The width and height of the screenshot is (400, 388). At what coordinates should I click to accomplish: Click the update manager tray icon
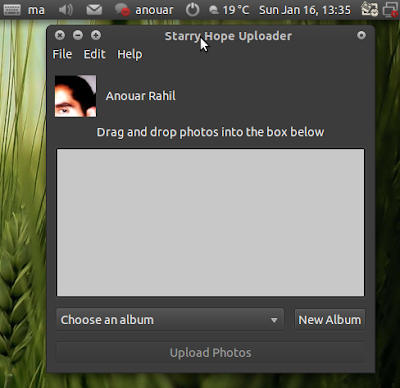(x=370, y=10)
